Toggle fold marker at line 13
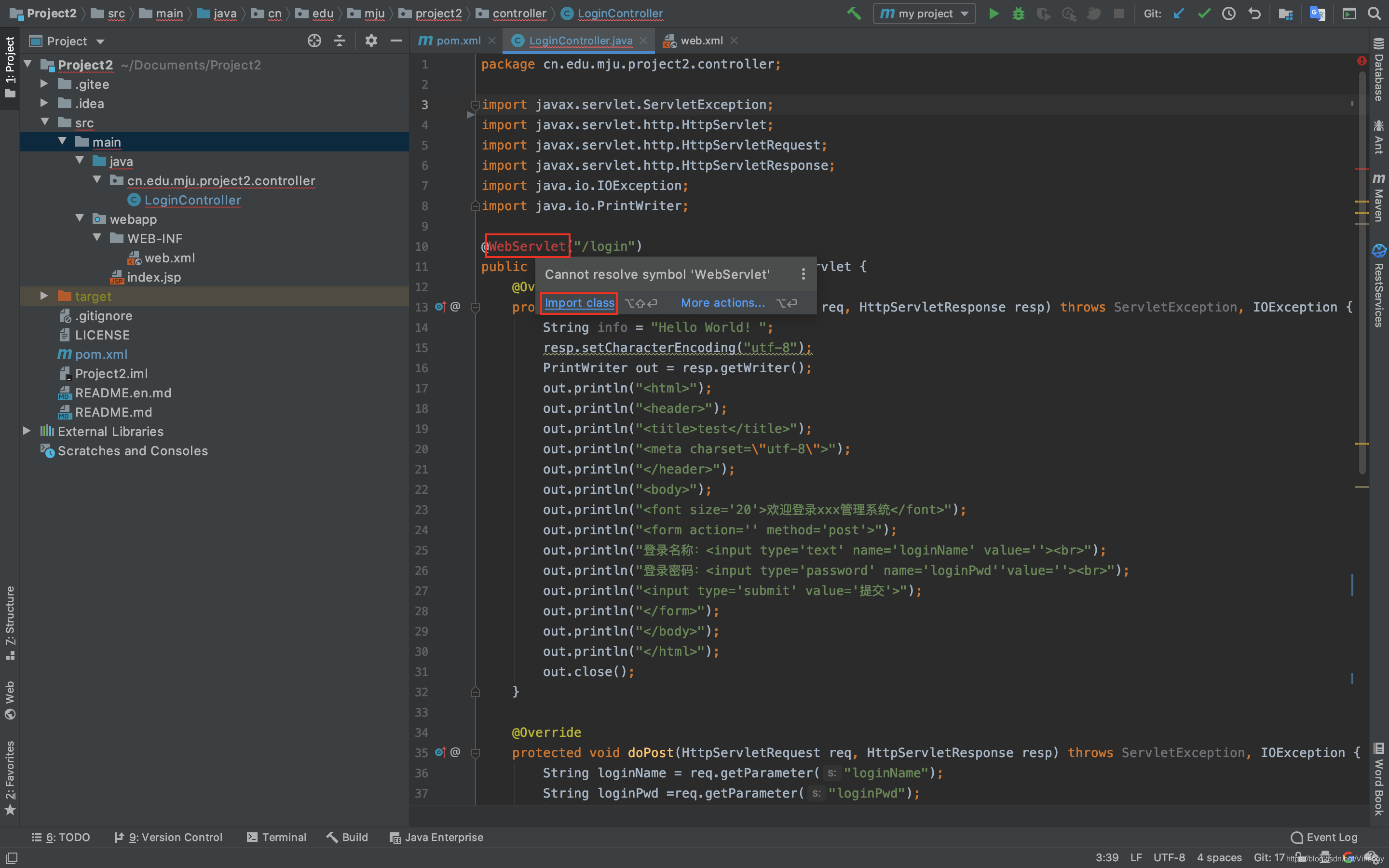Viewport: 1389px width, 868px height. point(475,308)
